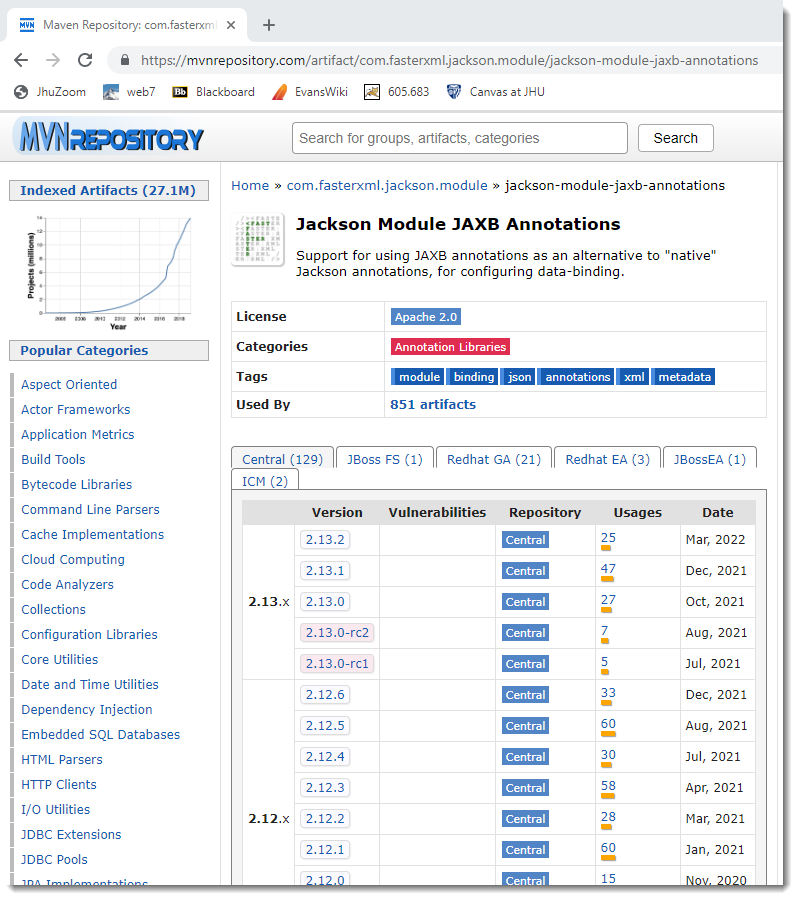Click the Indexed Artifacts (27.1M) heading

coord(109,191)
